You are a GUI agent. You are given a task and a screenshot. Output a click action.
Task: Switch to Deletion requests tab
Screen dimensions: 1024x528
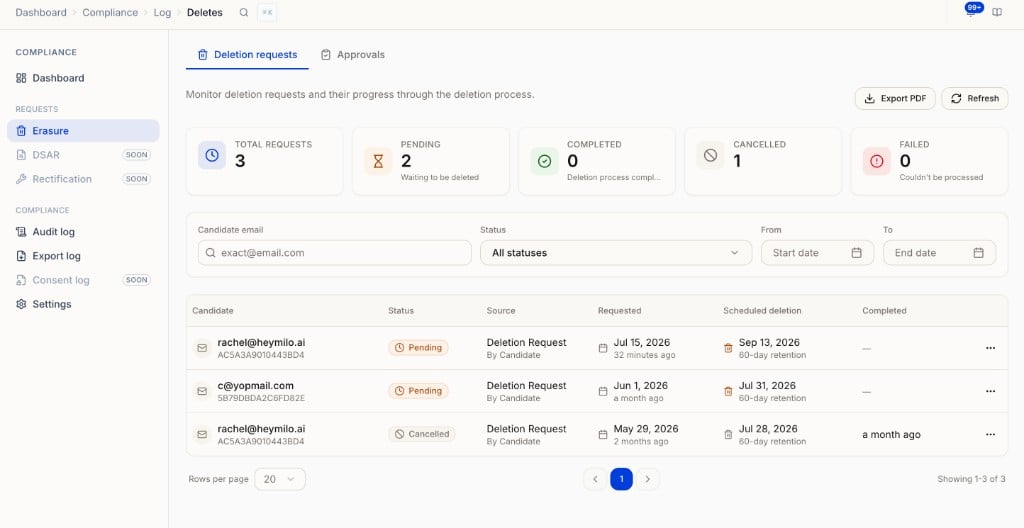click(247, 55)
